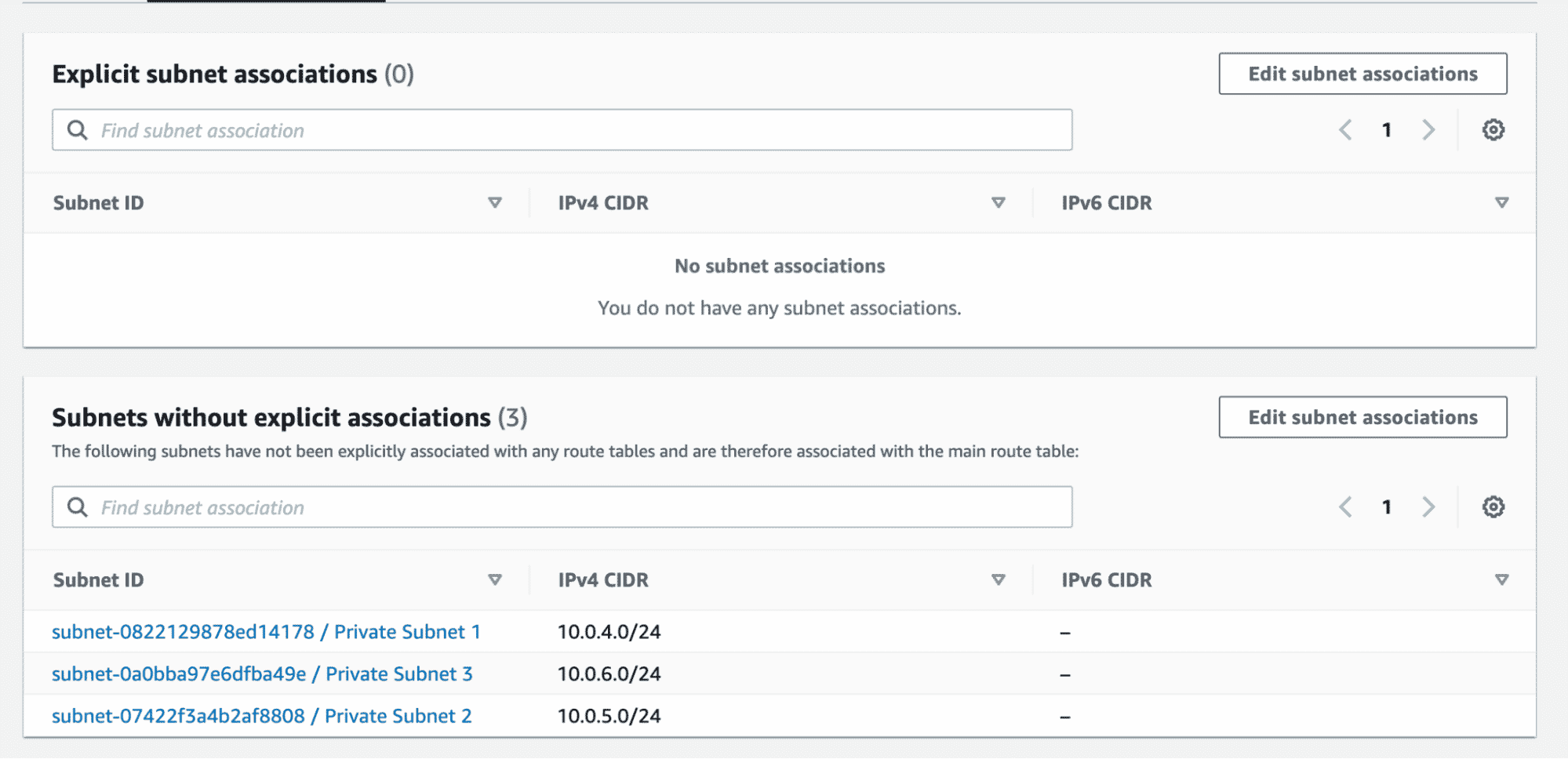Image resolution: width=1568 pixels, height=759 pixels.
Task: Go to previous page in subnets without associations
Action: 1345,507
